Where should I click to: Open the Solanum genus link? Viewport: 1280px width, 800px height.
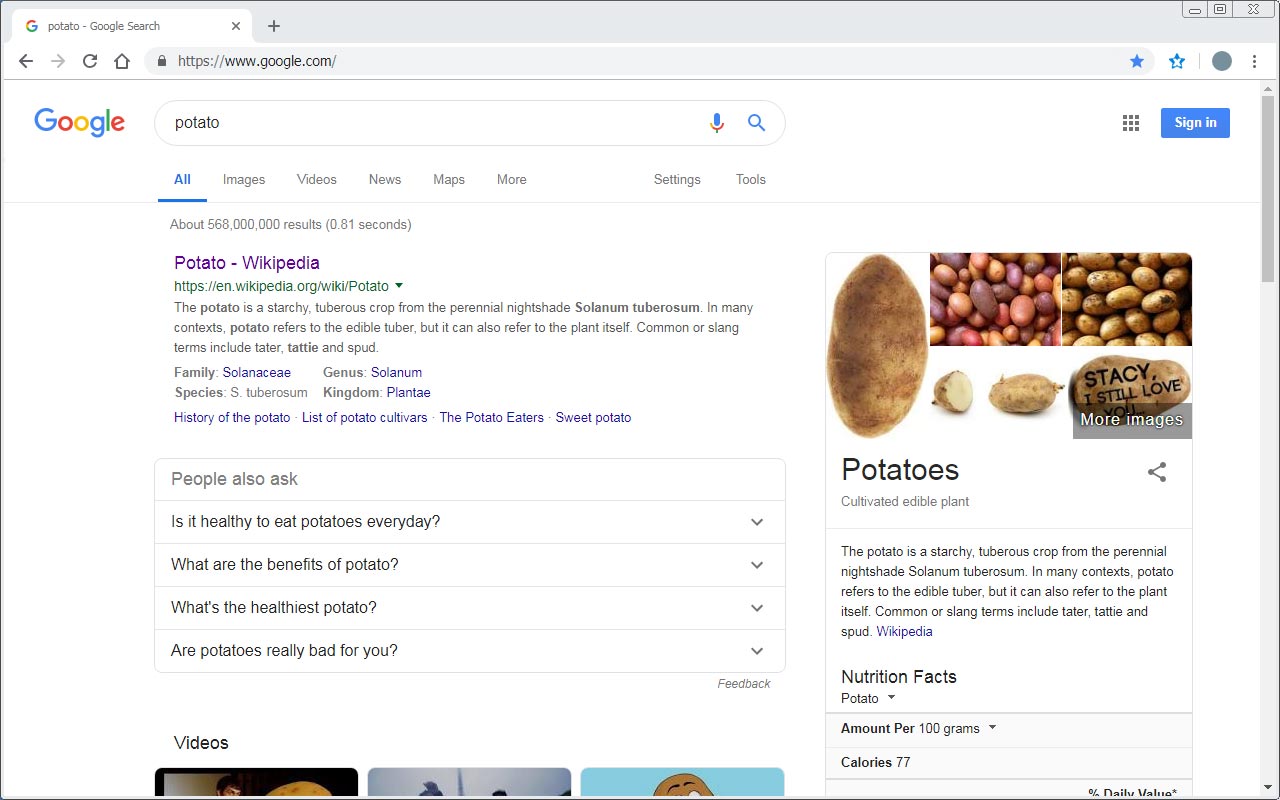pyautogui.click(x=397, y=373)
